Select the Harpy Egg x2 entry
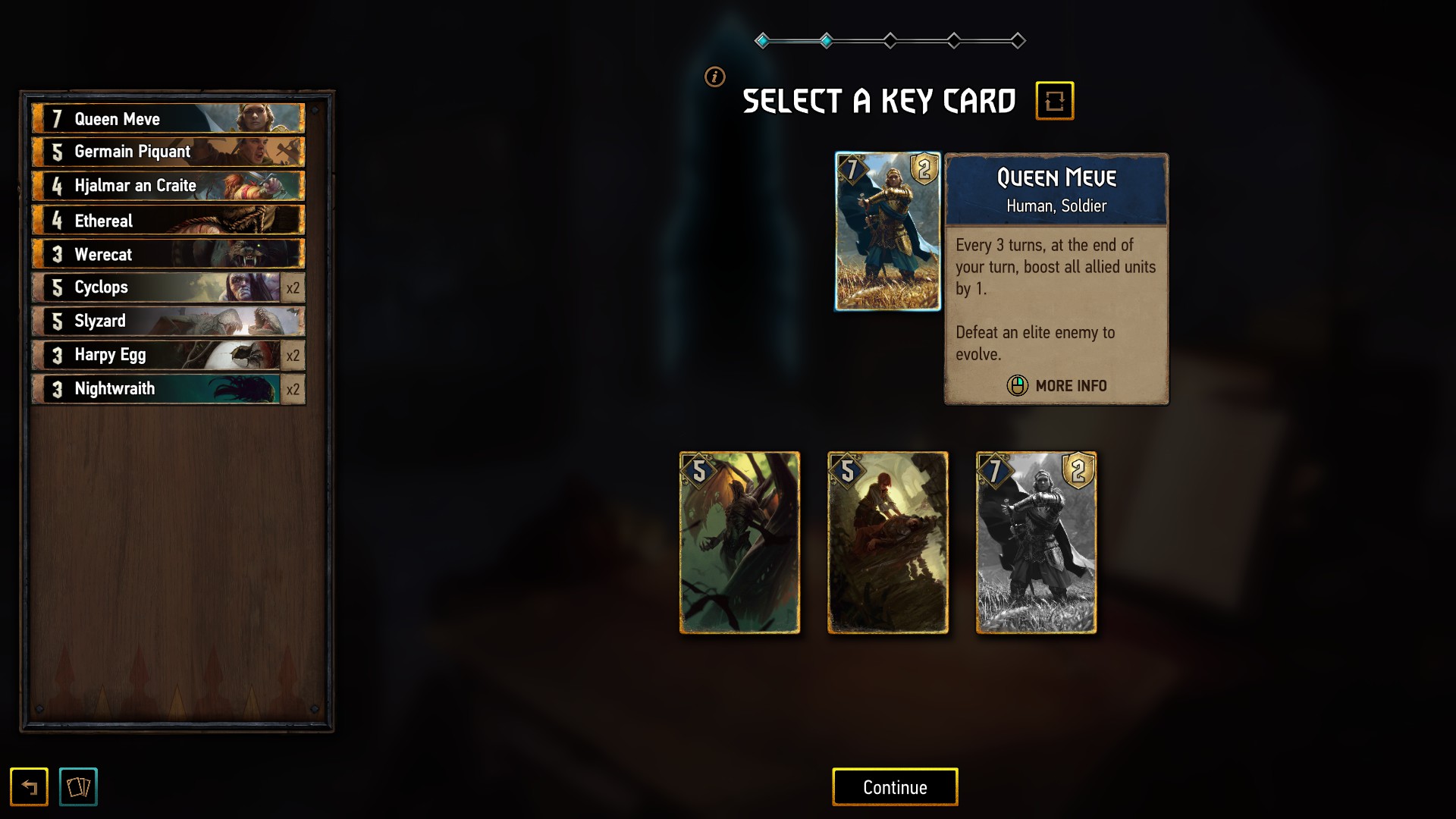This screenshot has width=1456, height=819. pyautogui.click(x=168, y=355)
